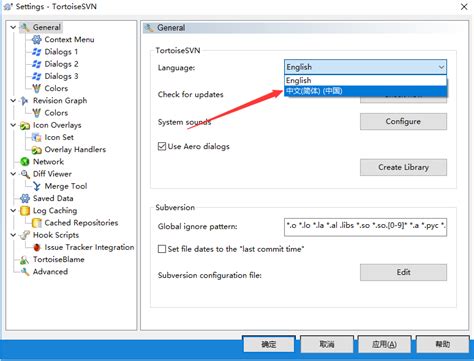The width and height of the screenshot is (474, 361).
Task: Click the Diff Viewer magnifier icon
Action: coord(25,174)
